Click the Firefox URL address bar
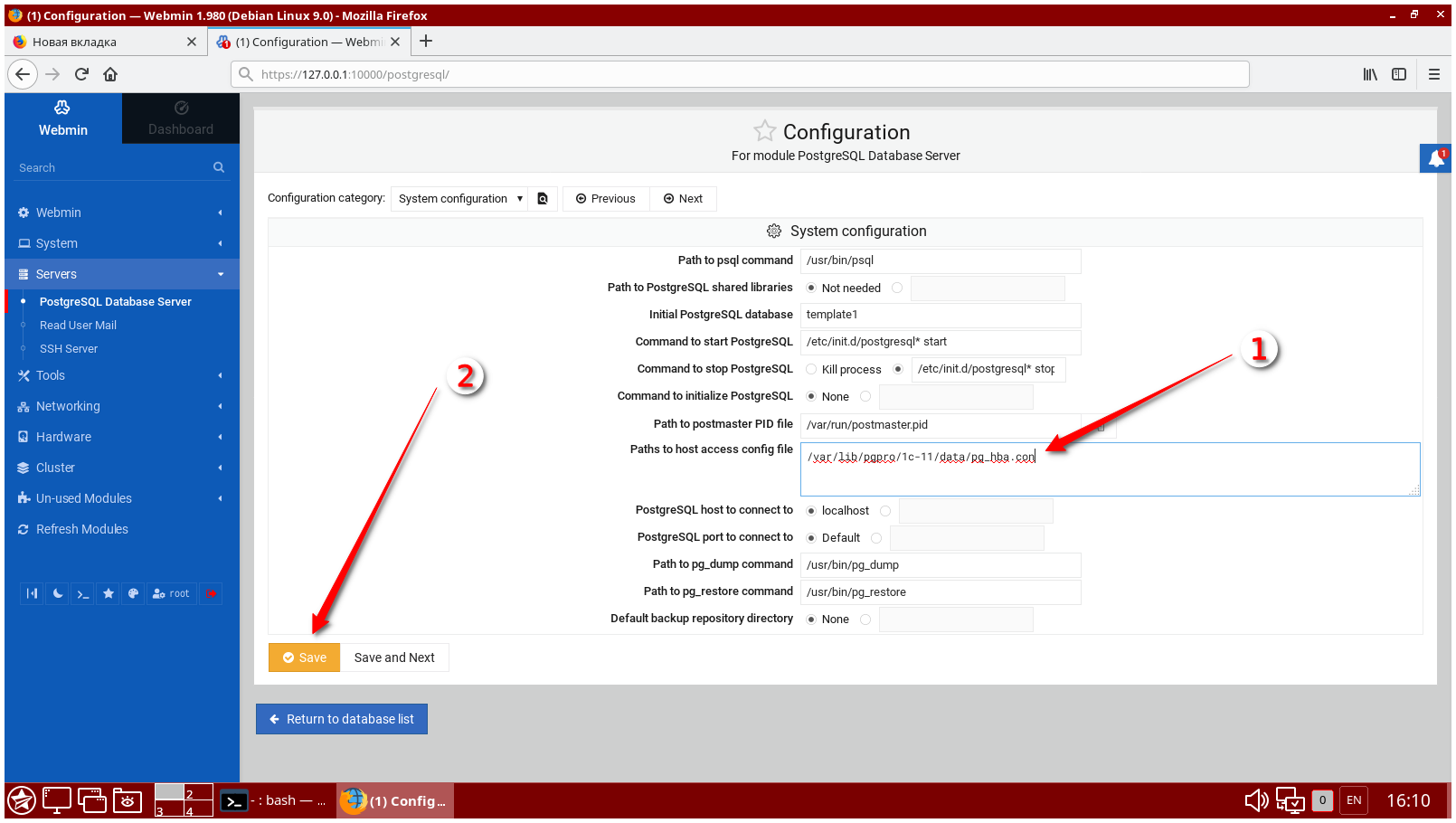The height and width of the screenshot is (823, 1456). pos(740,74)
